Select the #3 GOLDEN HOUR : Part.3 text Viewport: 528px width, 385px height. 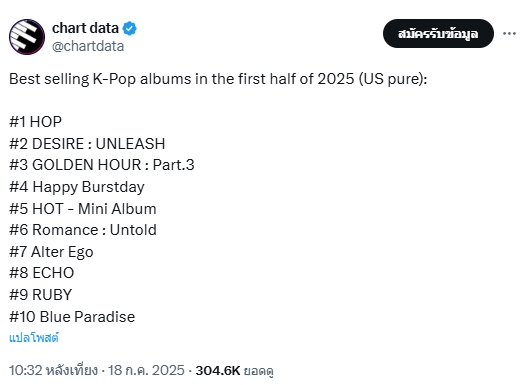[x=102, y=165]
